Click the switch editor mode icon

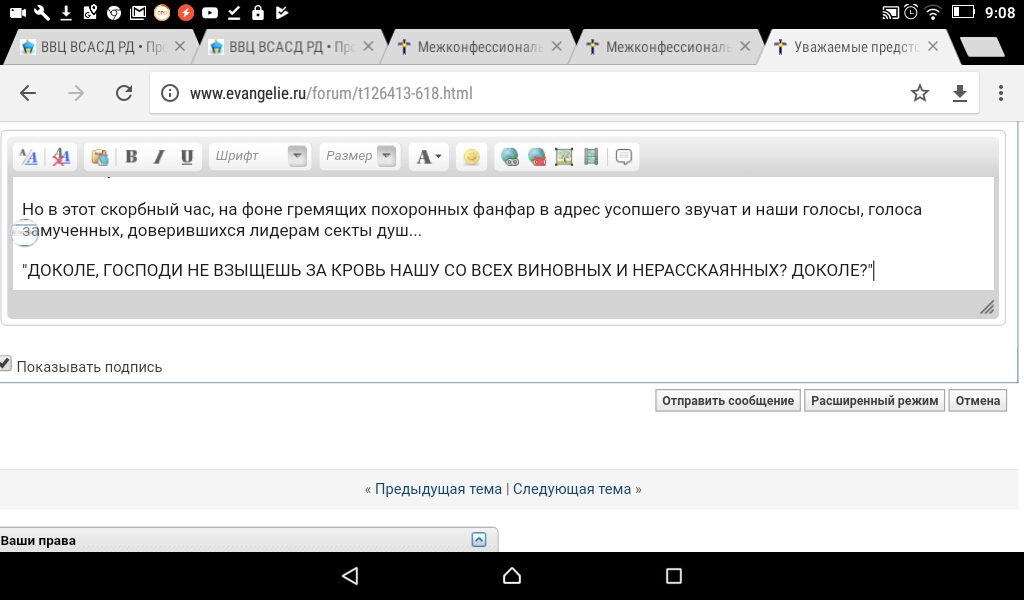pos(29,157)
